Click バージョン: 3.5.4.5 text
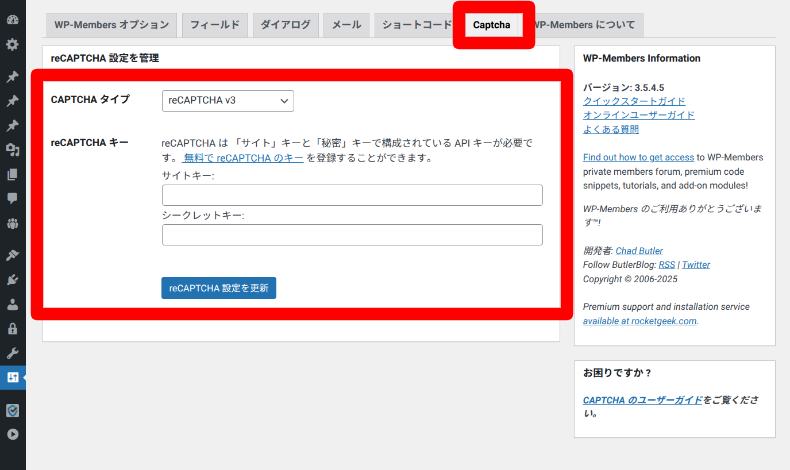This screenshot has width=790, height=470. (x=623, y=88)
